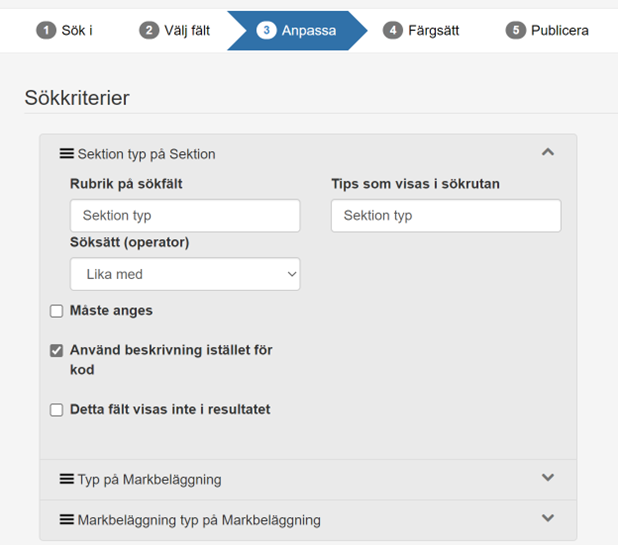Focus the Tips som visas i sökrutan field
Image resolution: width=618 pixels, height=545 pixels.
(446, 216)
